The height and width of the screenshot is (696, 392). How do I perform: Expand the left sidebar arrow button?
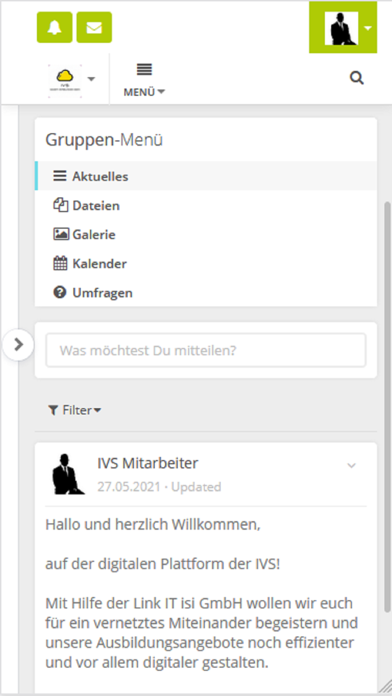[18, 344]
